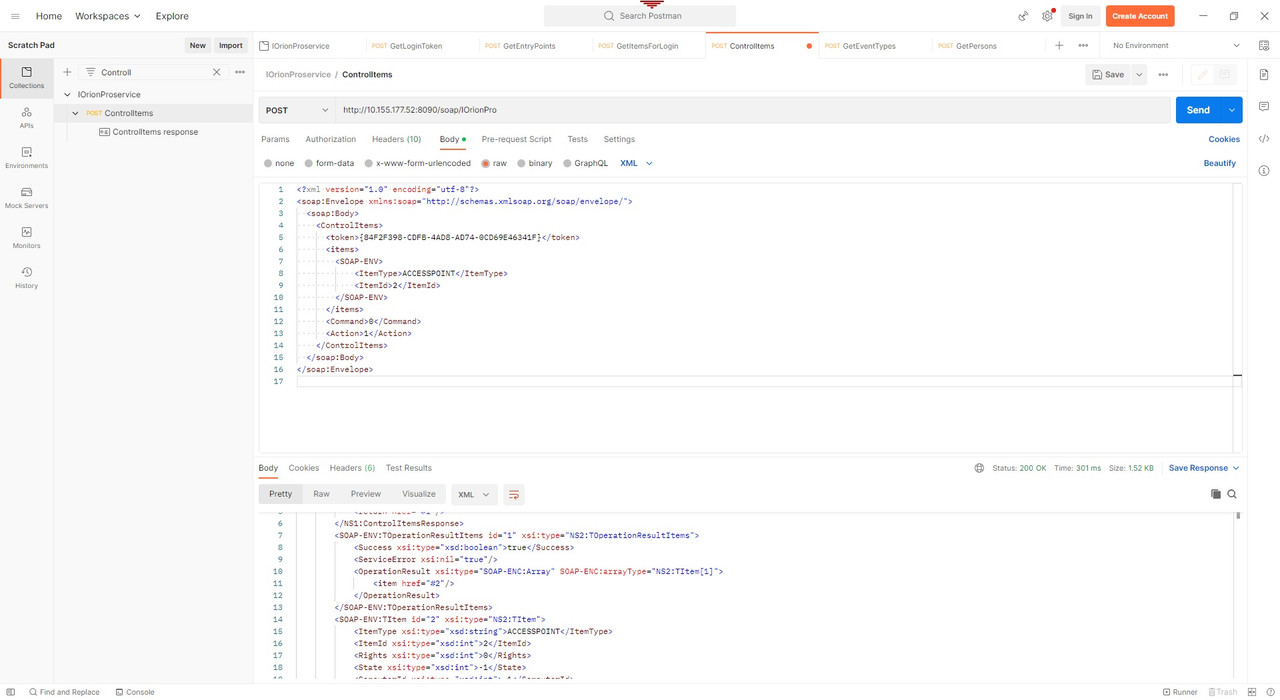Open the Environments sidebar panel
Screen dimensions: 1280x700
pyautogui.click(x=27, y=158)
